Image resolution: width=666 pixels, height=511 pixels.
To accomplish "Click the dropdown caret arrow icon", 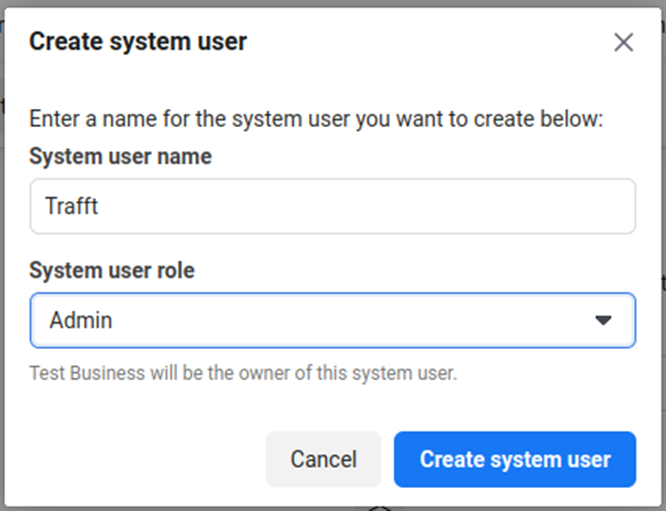I will pos(603,320).
